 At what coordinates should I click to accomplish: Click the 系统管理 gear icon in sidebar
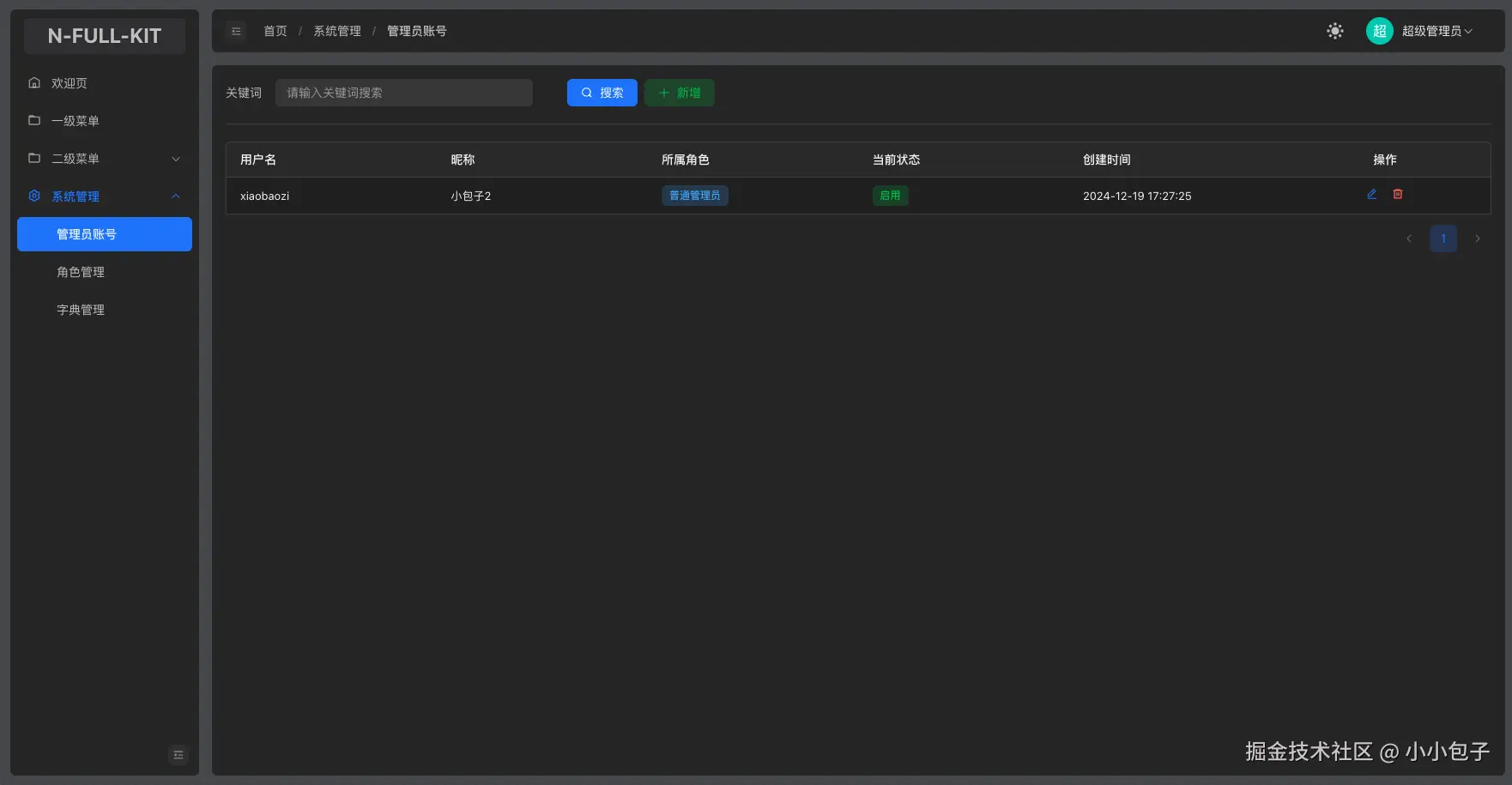click(x=33, y=196)
